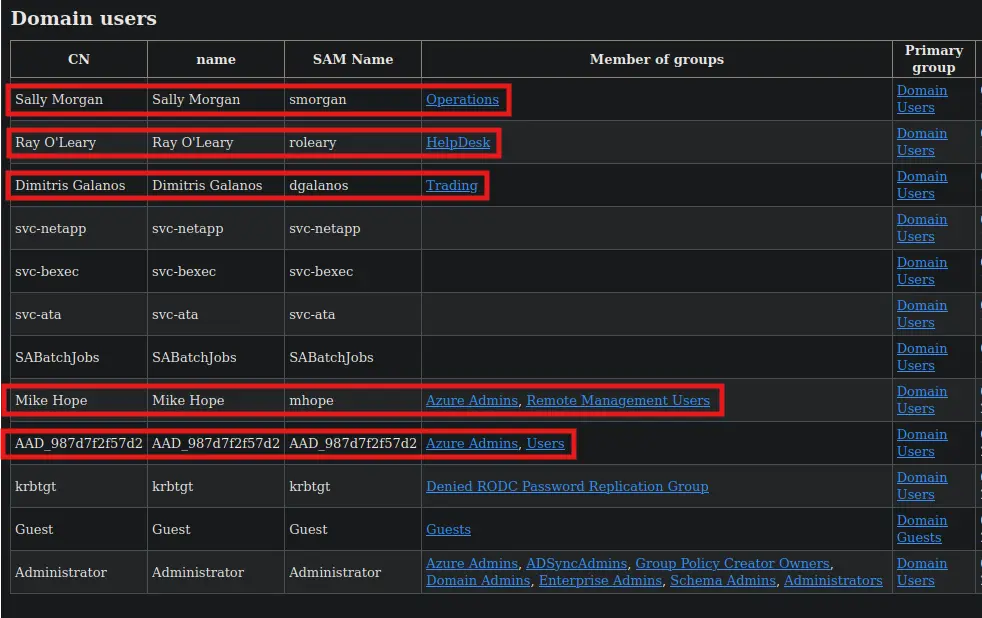The height and width of the screenshot is (618, 982).
Task: Click Domain Users link in Sally Morgan row
Action: (x=921, y=99)
